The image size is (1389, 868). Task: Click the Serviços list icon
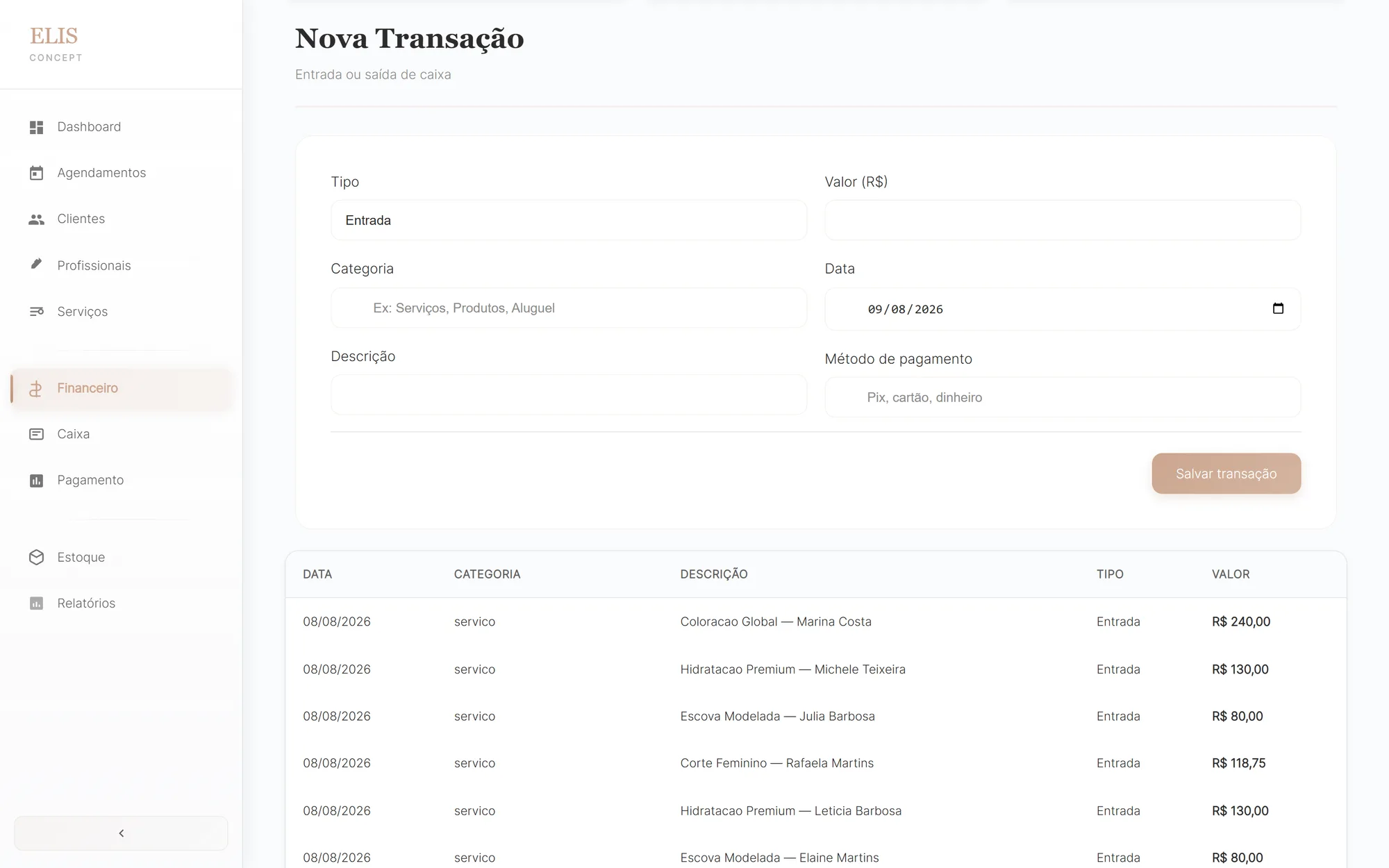[x=37, y=312]
